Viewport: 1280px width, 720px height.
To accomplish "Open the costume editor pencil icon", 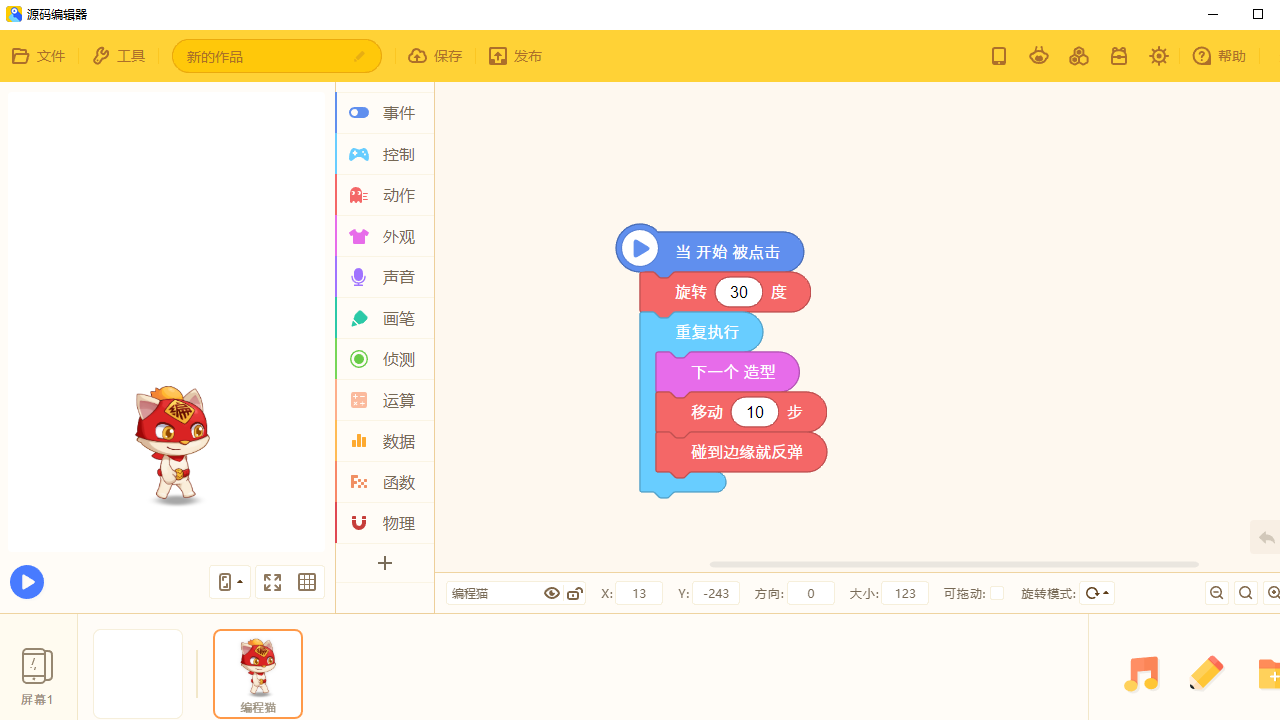I will pyautogui.click(x=1206, y=673).
